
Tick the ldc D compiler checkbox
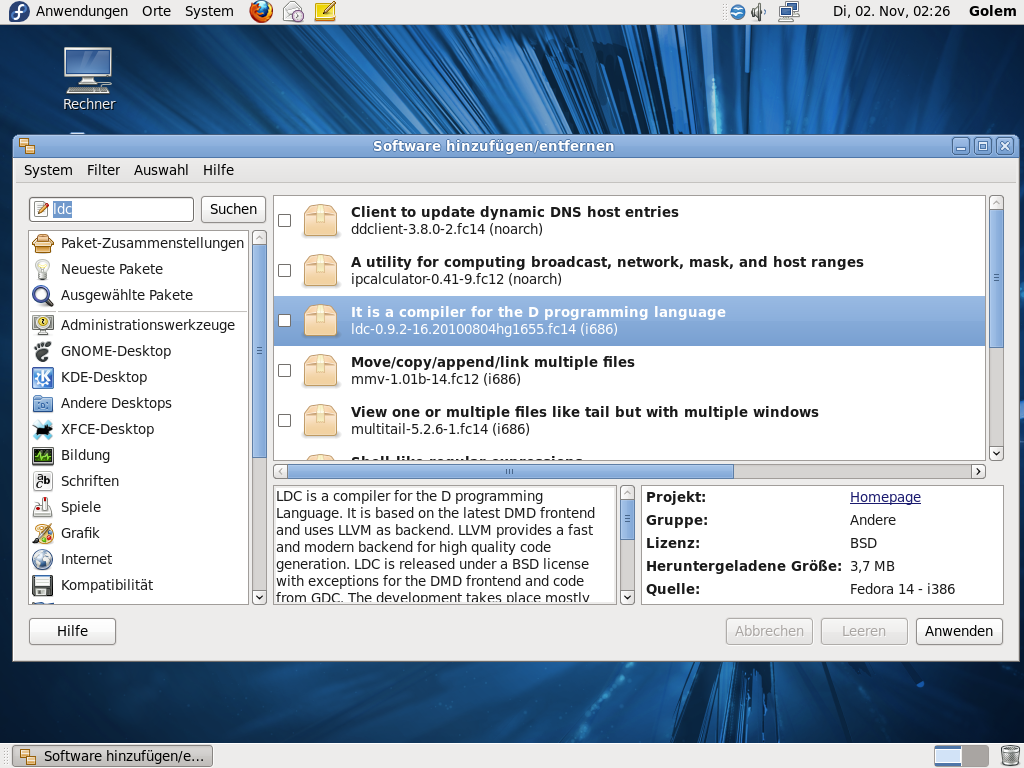point(285,320)
